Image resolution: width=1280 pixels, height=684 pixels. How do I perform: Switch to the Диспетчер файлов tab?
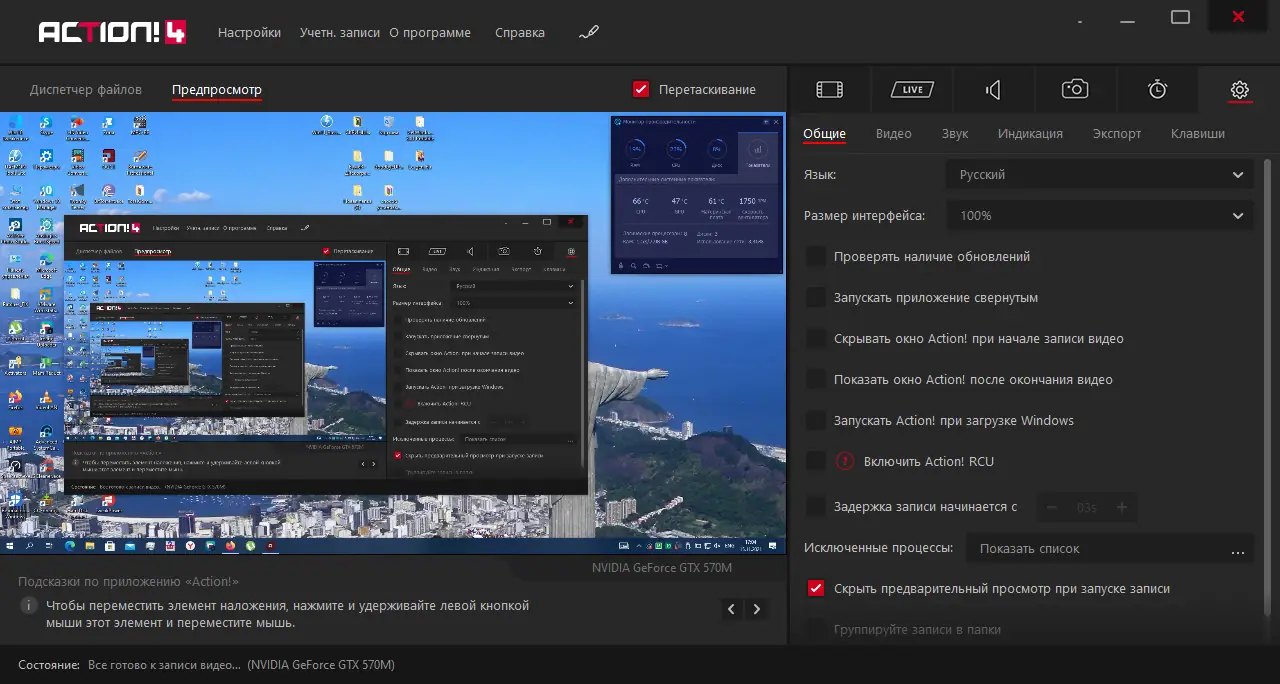point(86,90)
